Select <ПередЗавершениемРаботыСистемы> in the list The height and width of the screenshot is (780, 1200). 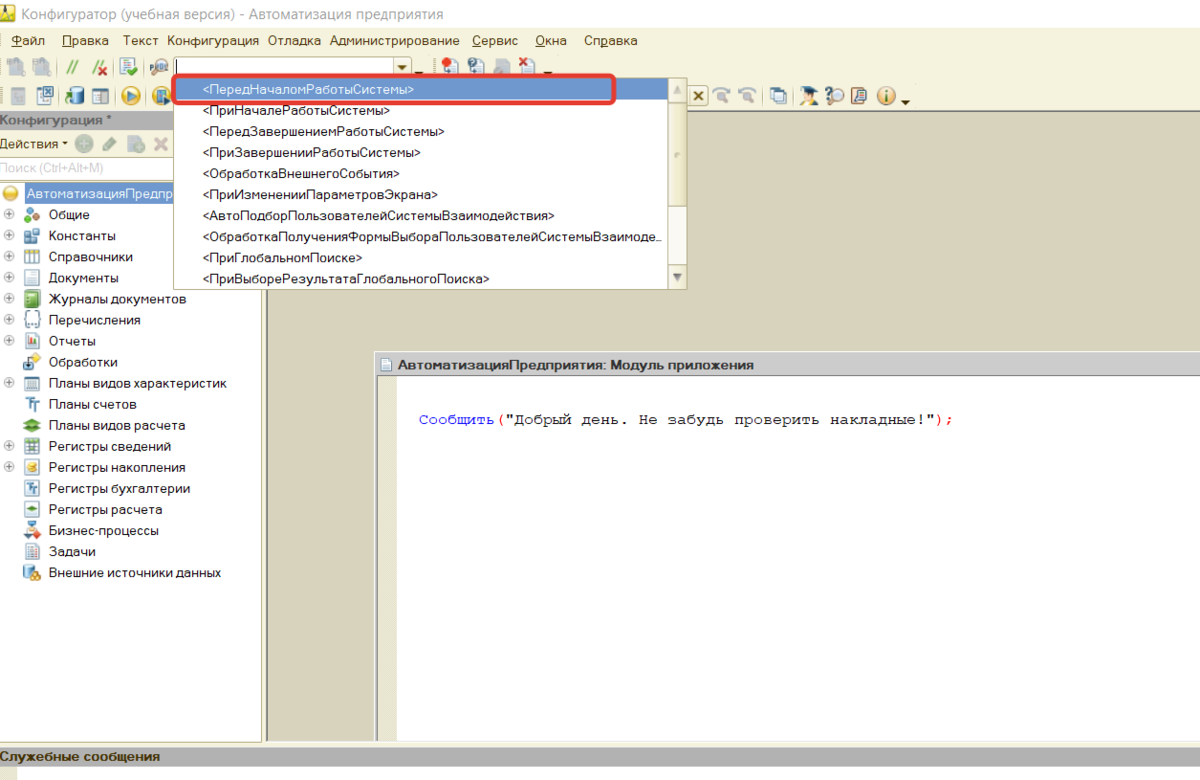420,131
